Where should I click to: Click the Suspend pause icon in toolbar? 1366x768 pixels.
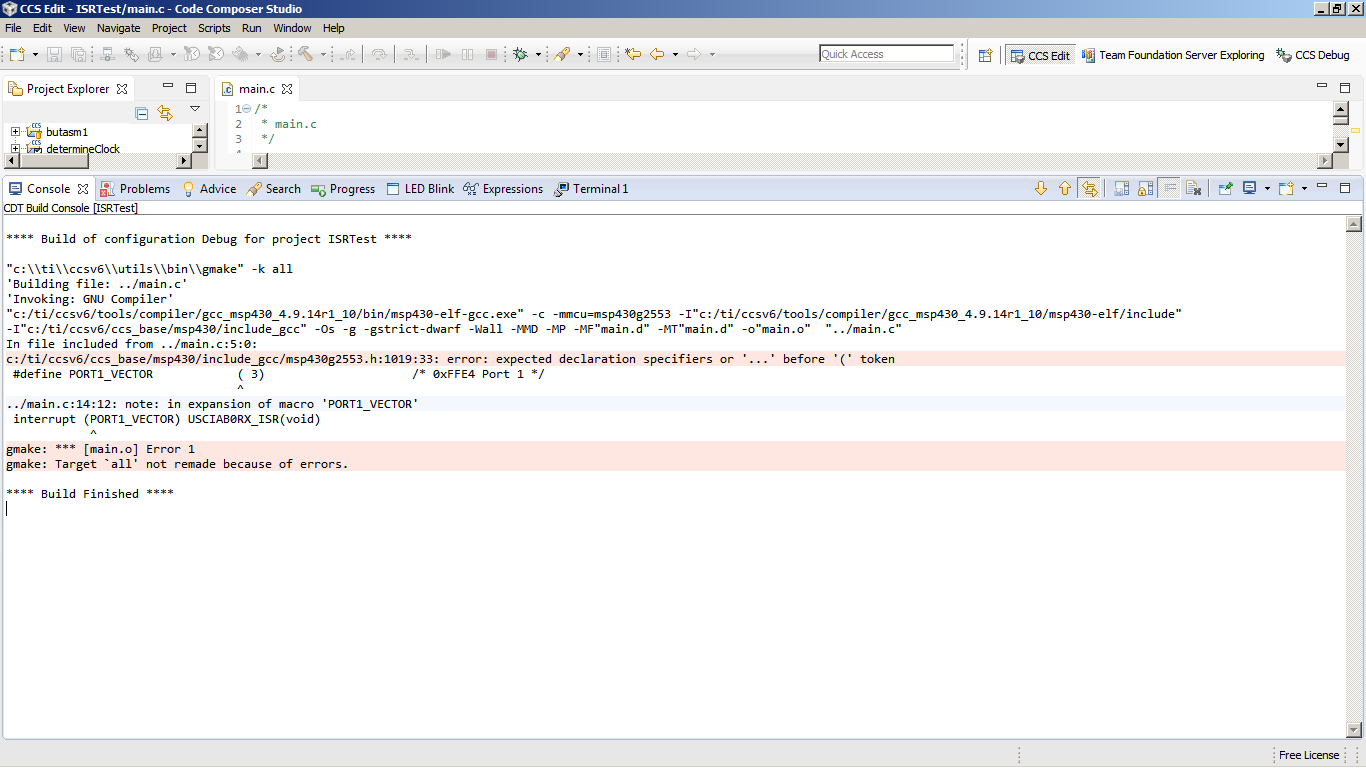point(467,54)
